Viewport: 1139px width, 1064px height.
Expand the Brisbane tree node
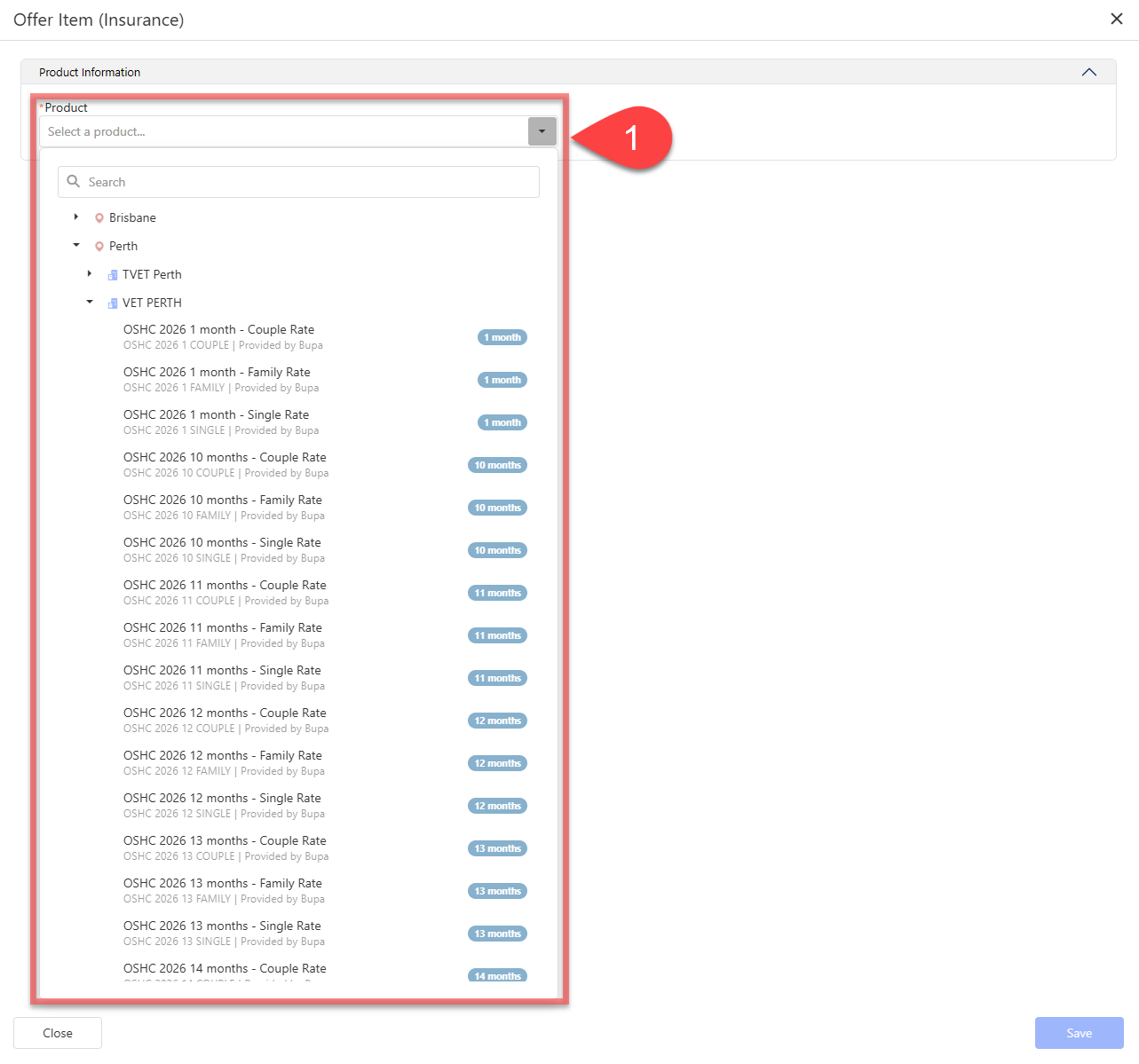(76, 217)
